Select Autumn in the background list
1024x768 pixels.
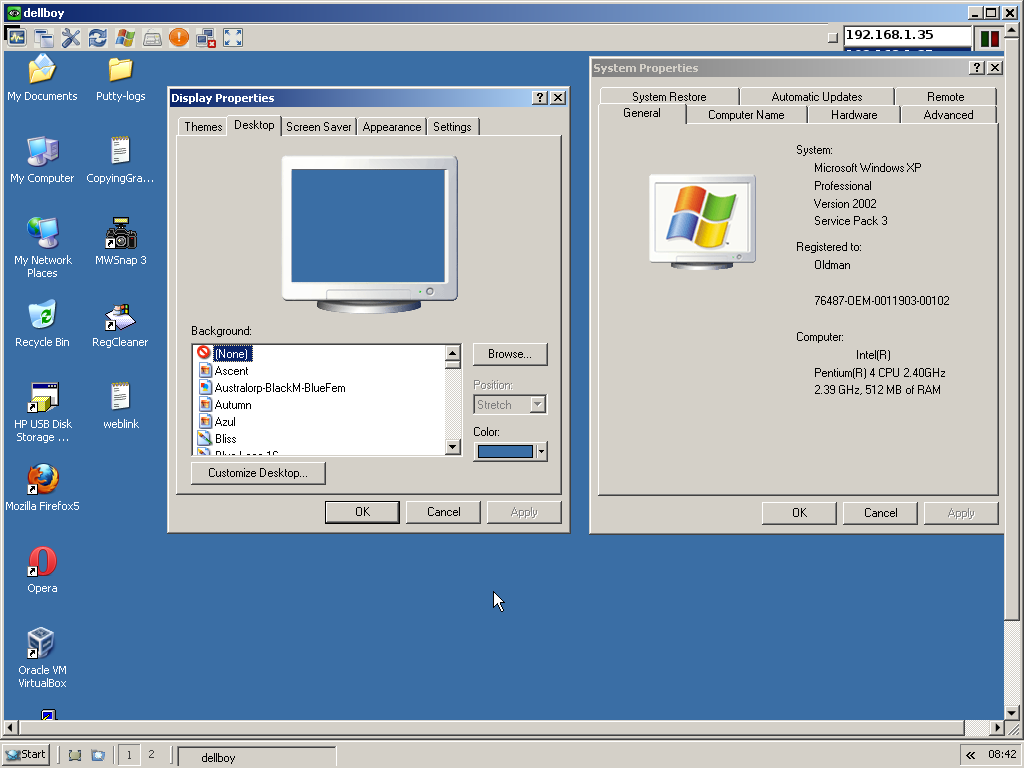[x=232, y=405]
